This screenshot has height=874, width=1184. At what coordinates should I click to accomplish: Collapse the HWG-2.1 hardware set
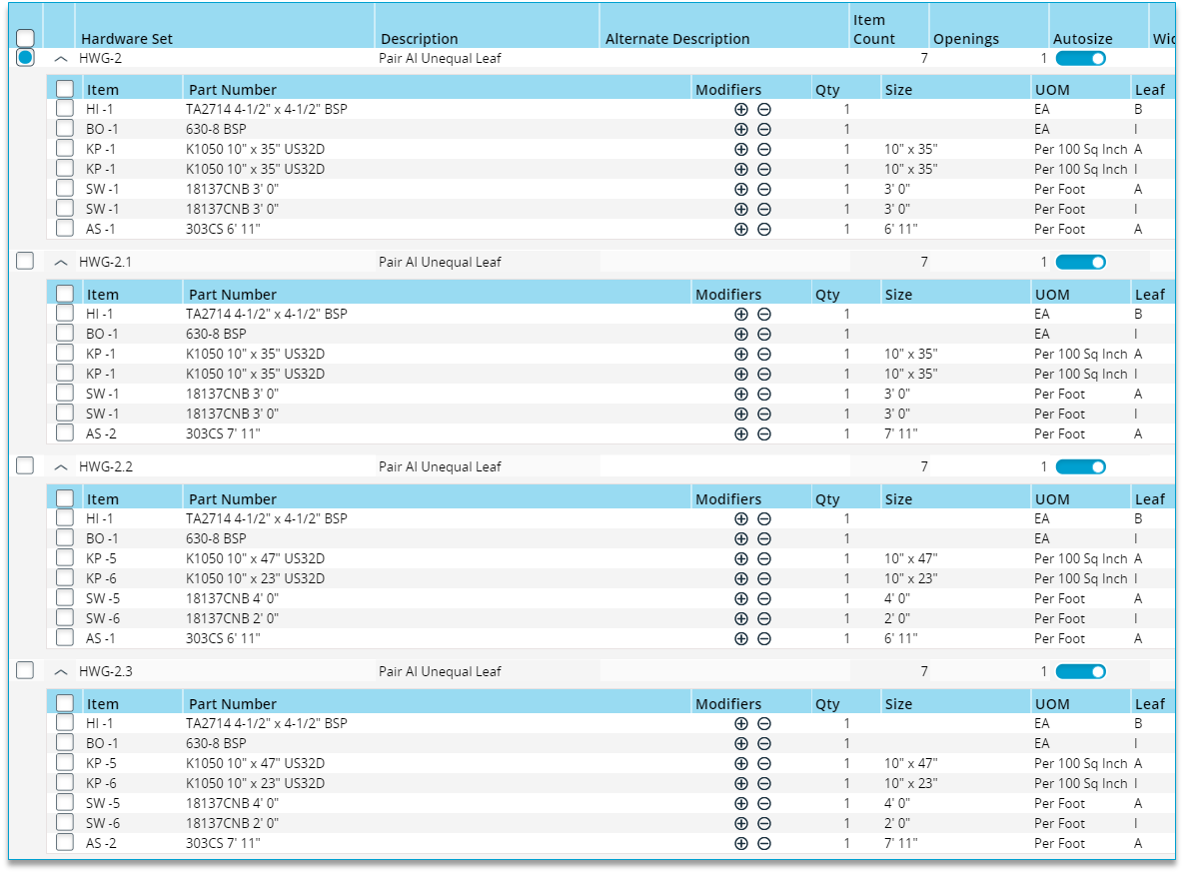pos(60,261)
